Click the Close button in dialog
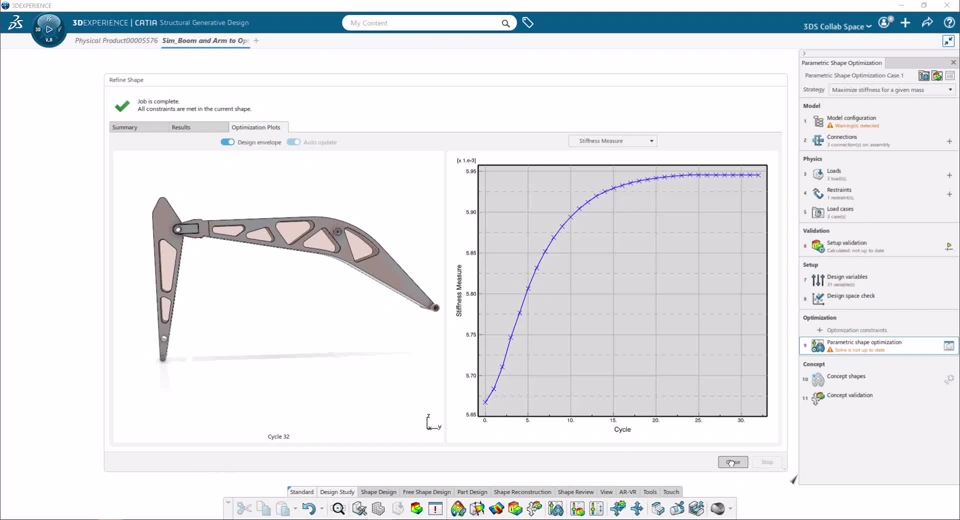 733,462
